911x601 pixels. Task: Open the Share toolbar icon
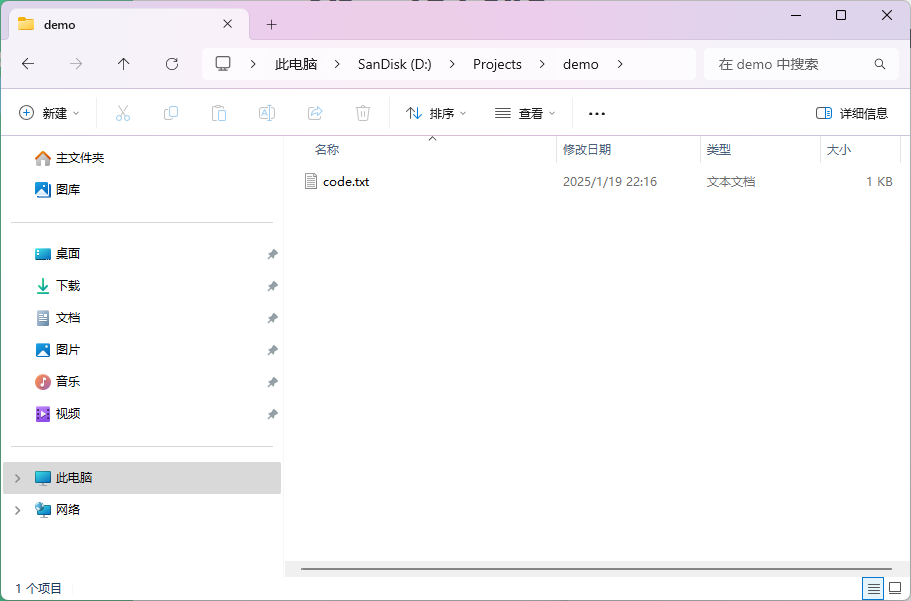[x=314, y=112]
